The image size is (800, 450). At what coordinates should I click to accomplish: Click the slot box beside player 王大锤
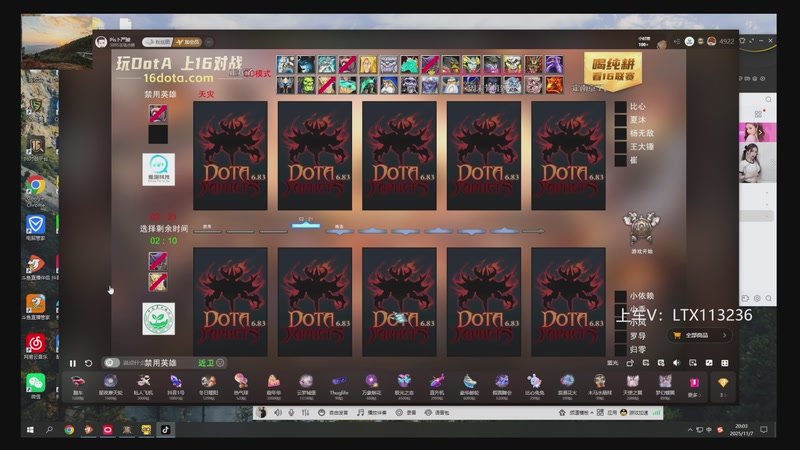tap(620, 147)
